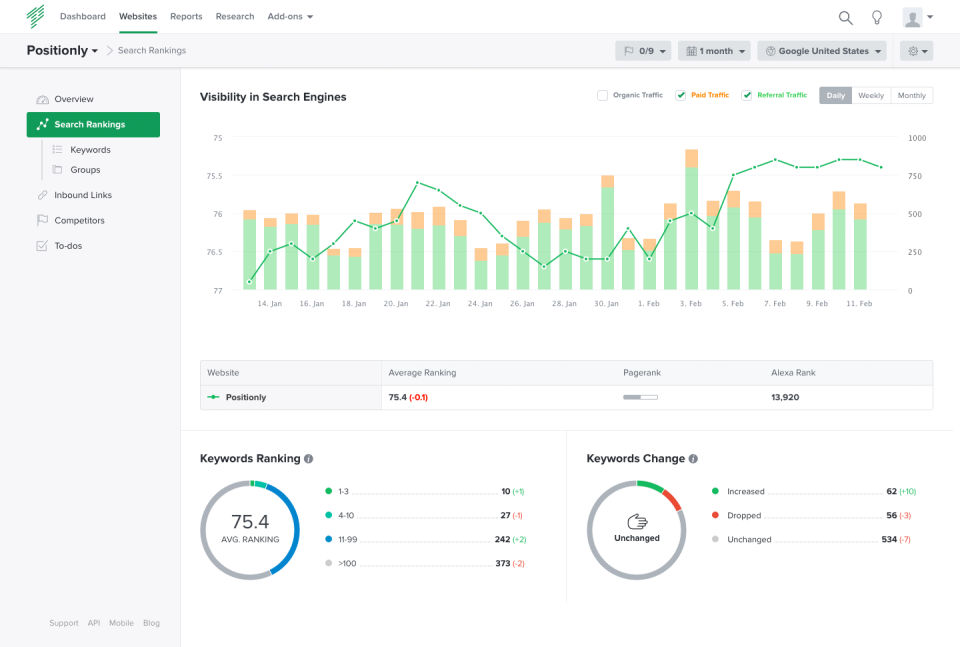Expand Add-ons dropdown menu
This screenshot has width=960, height=647.
[x=290, y=17]
